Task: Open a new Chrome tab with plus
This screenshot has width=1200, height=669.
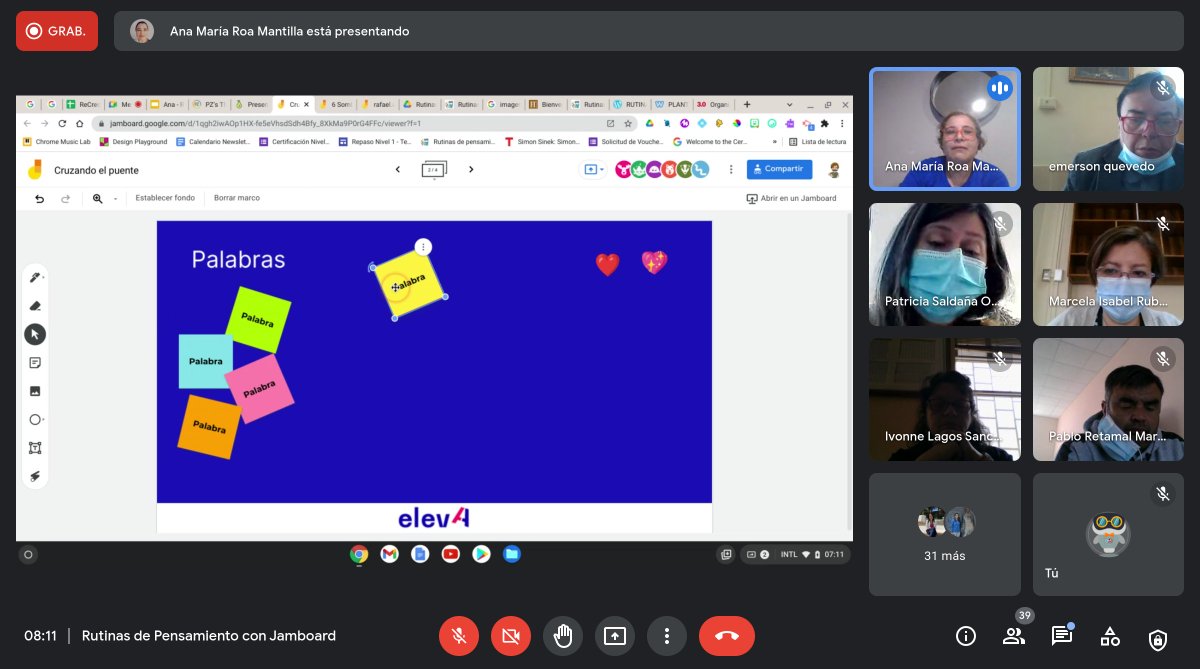Action: pos(747,104)
